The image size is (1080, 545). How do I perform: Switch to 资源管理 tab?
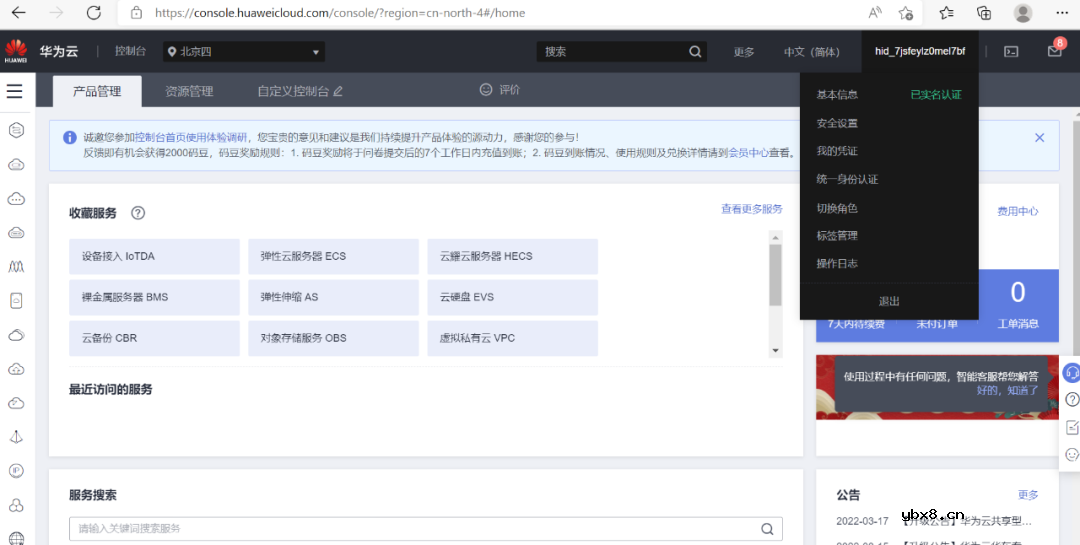[x=189, y=92]
